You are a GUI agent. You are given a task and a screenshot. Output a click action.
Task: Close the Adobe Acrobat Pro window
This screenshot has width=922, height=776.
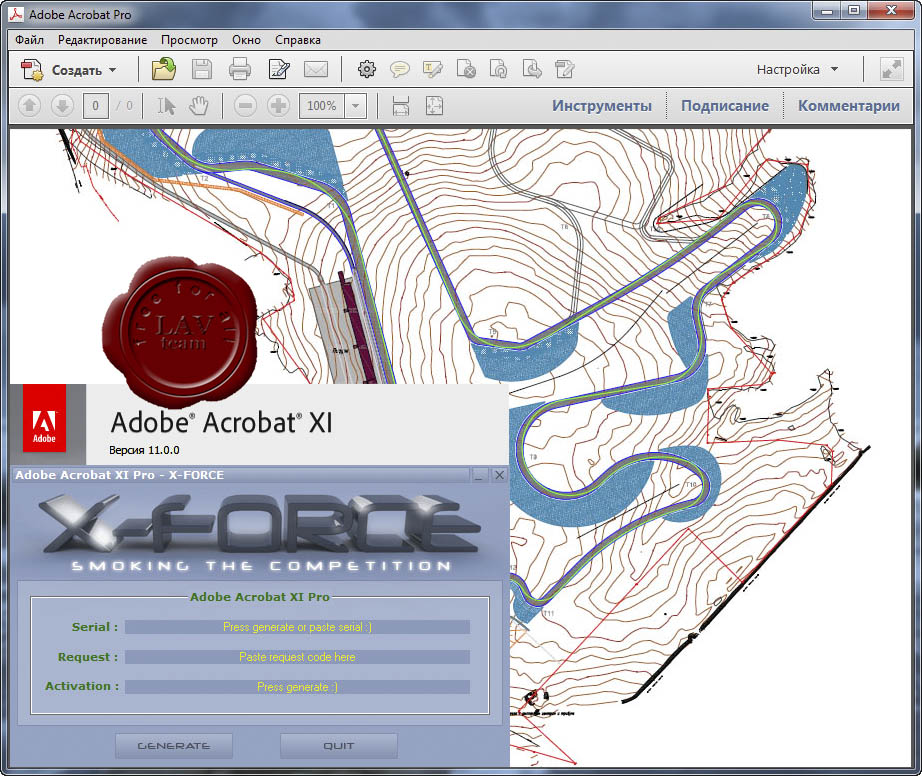[x=891, y=10]
